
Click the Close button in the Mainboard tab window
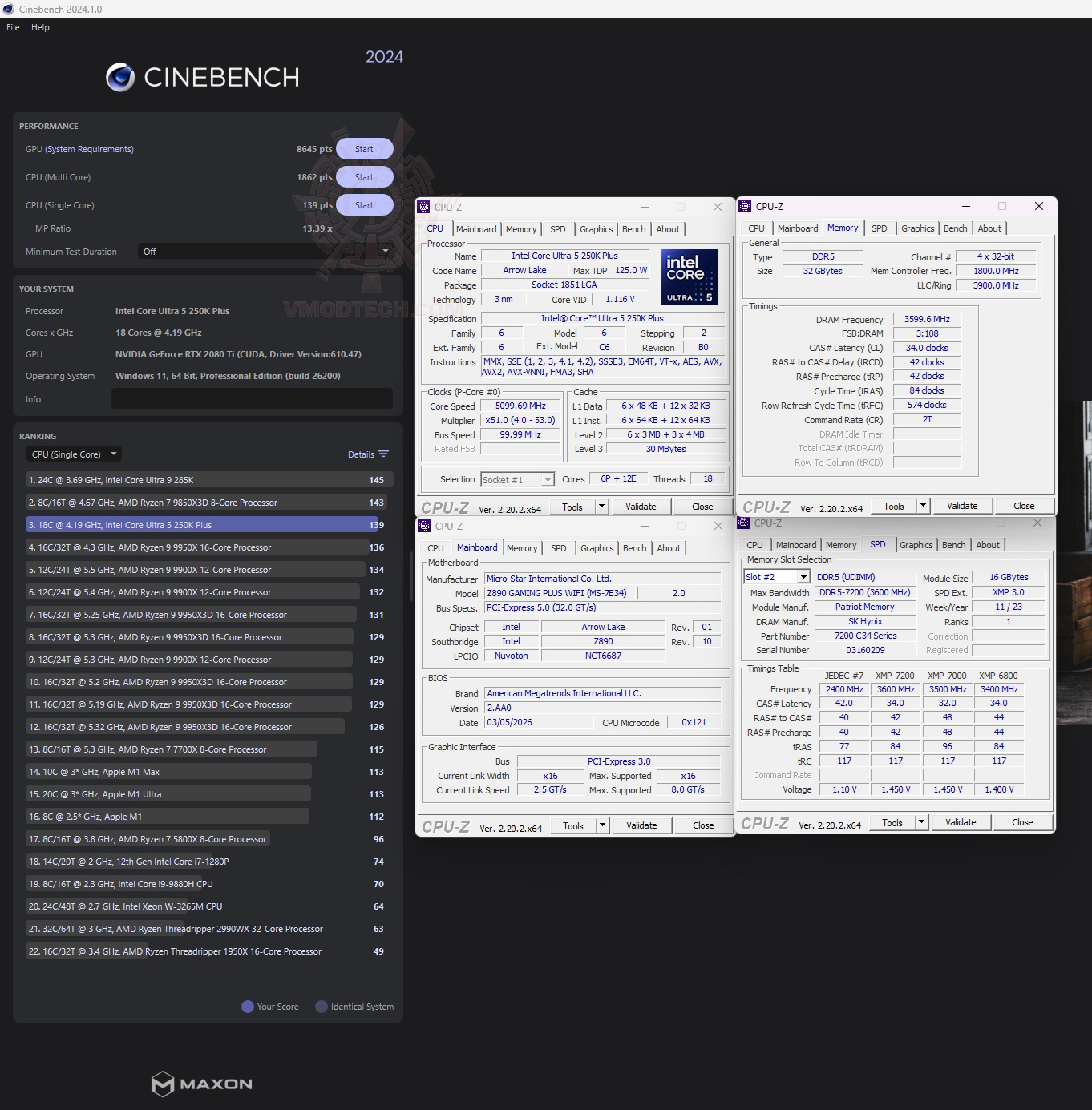703,825
